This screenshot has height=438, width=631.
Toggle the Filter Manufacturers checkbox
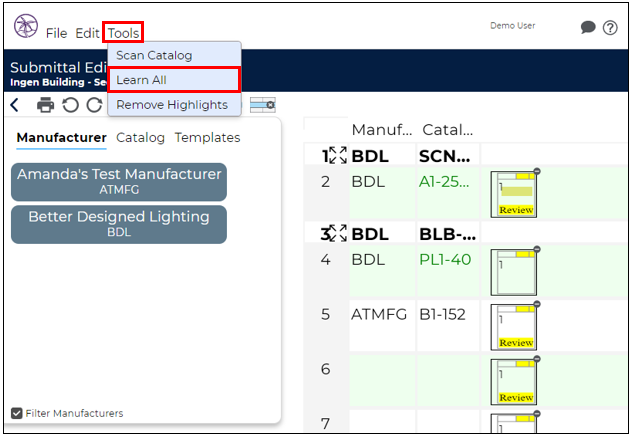click(16, 413)
